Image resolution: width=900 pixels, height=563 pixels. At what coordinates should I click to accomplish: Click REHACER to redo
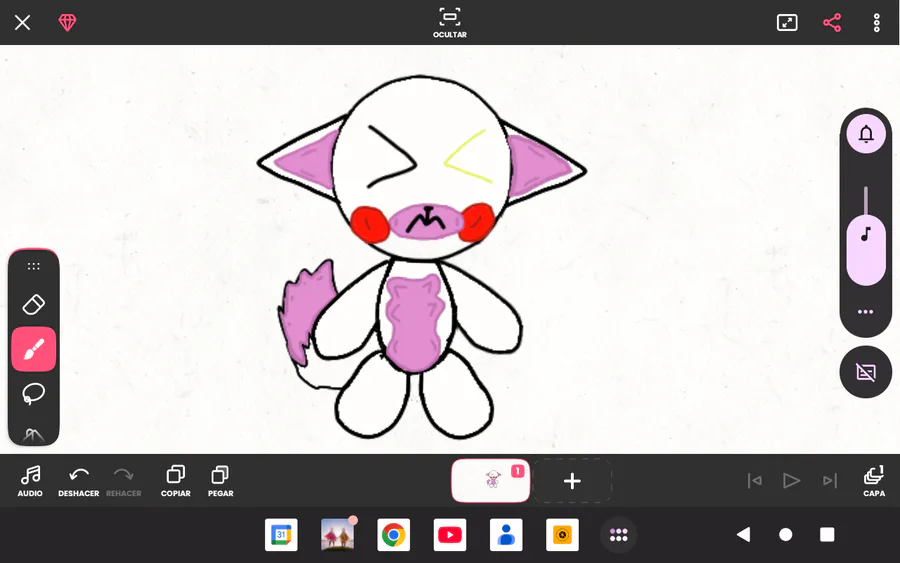coord(123,481)
